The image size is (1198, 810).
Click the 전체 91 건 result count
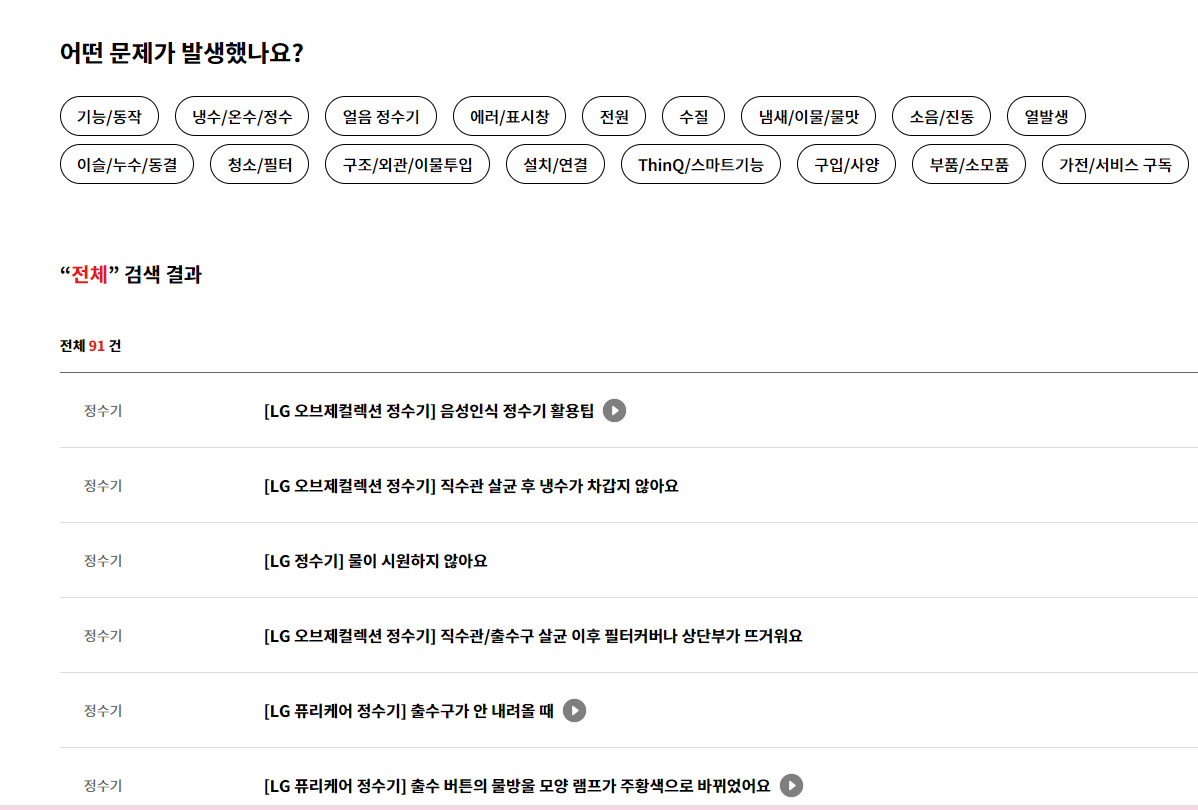[90, 346]
